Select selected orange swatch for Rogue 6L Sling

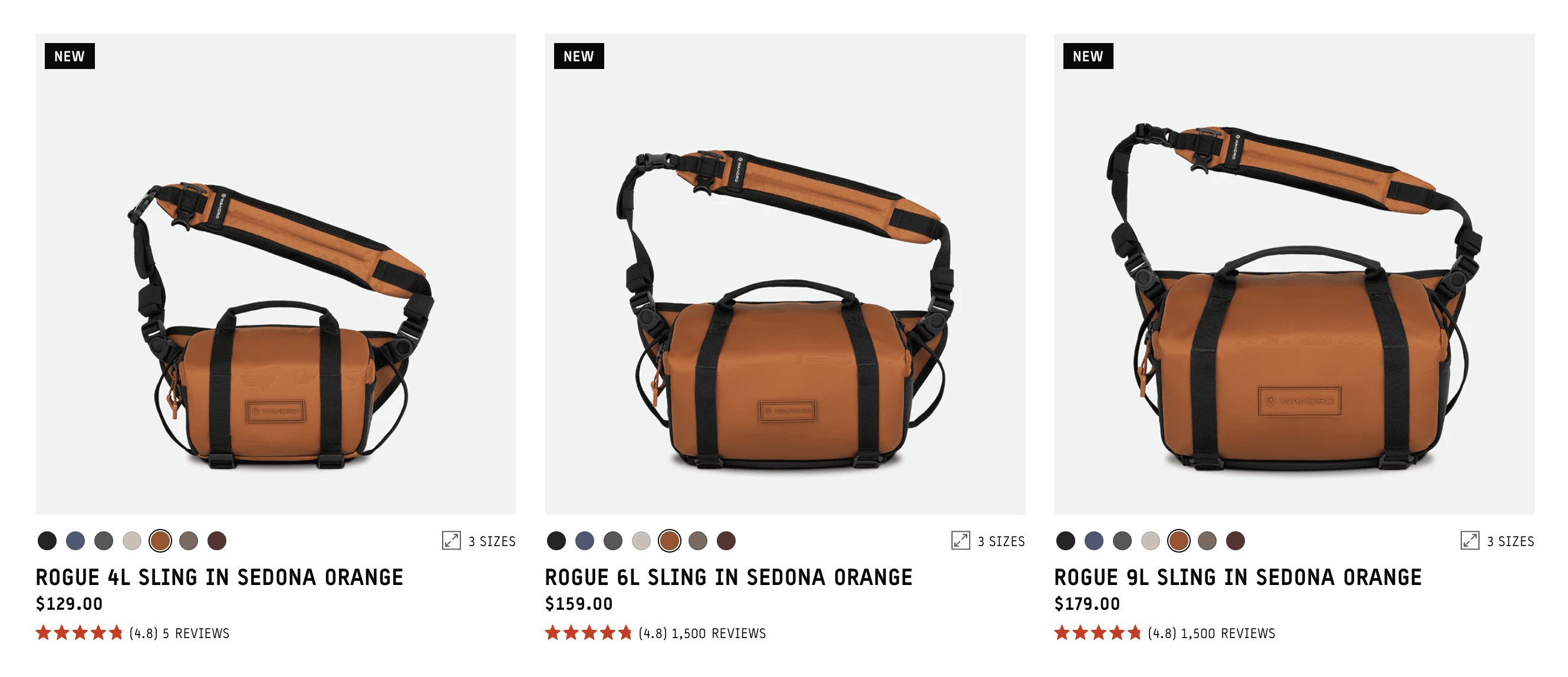click(x=670, y=541)
